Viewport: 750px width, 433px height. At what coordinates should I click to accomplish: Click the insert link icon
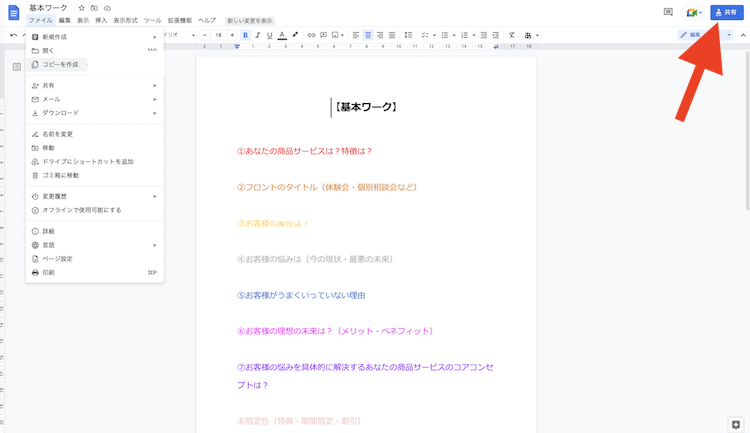coord(311,35)
